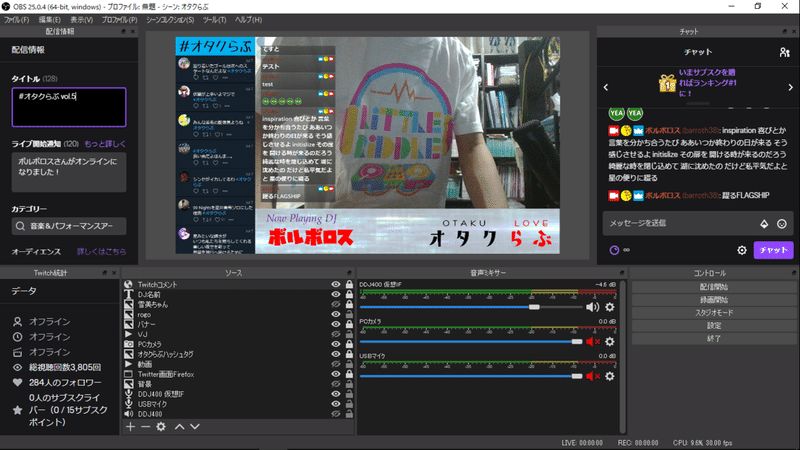Click the gift subscription icon in the chat banner
The image size is (800, 450).
pos(667,83)
